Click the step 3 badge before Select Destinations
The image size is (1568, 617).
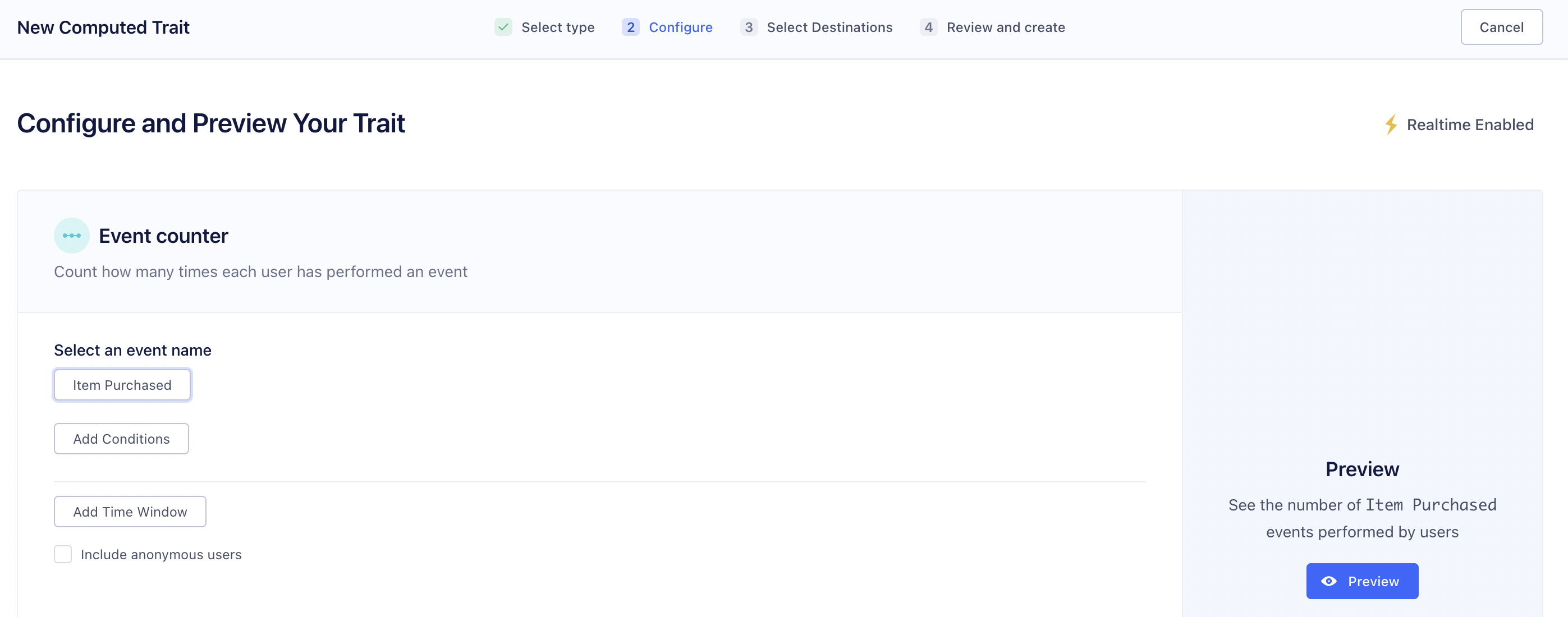(749, 27)
